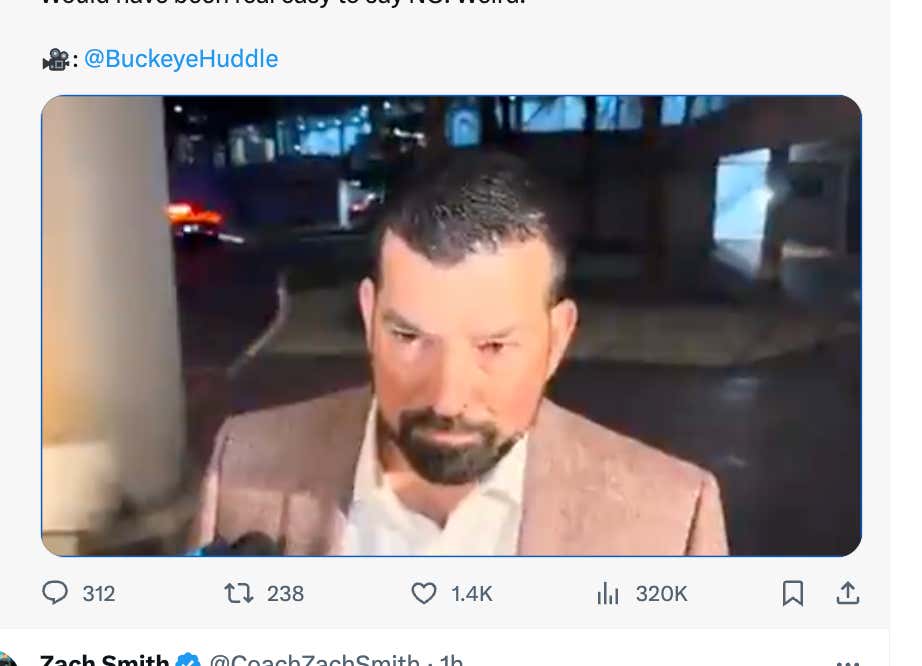
Task: Play the video of the press interview
Action: (449, 325)
